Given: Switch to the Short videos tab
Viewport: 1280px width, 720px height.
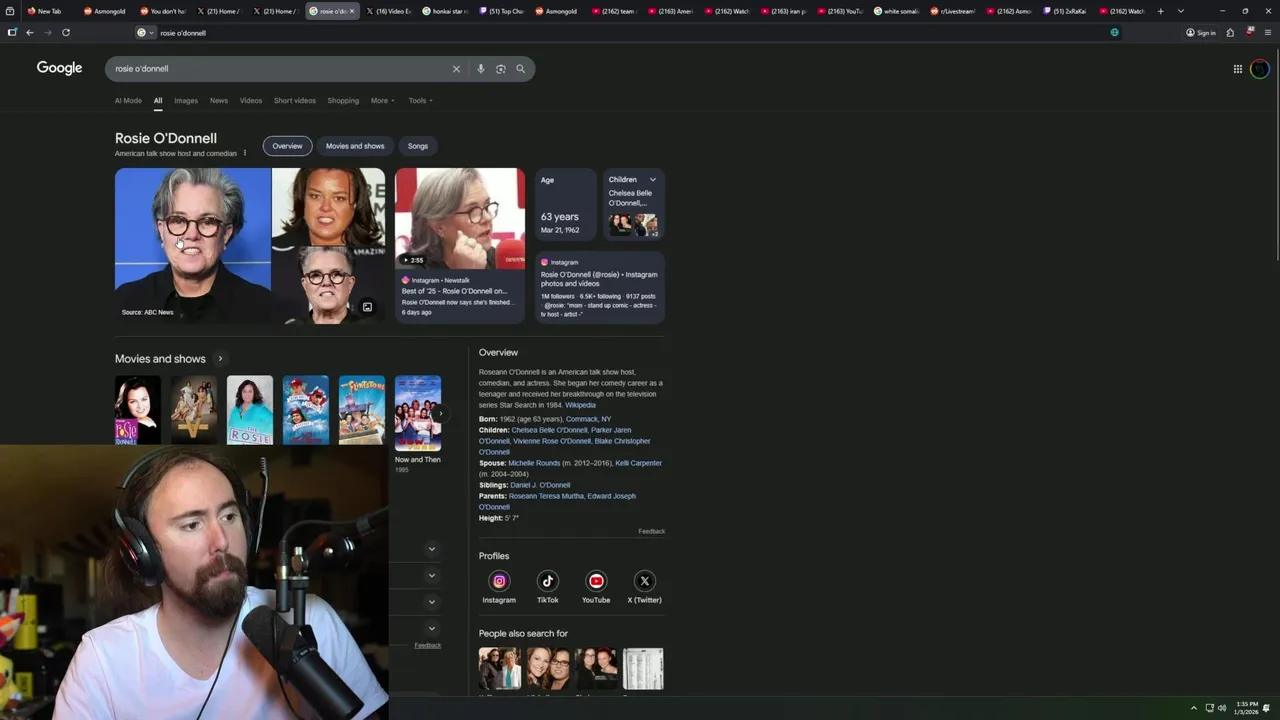Looking at the screenshot, I should point(295,100).
